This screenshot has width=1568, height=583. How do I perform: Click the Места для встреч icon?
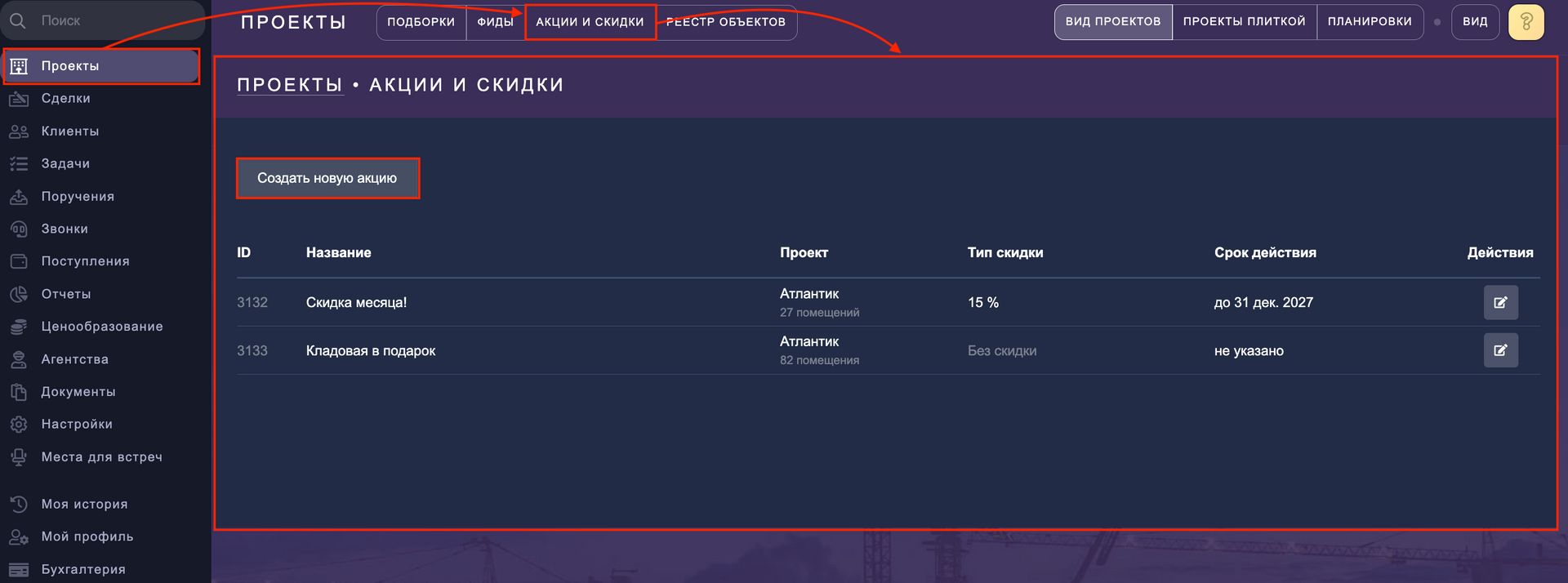point(19,457)
